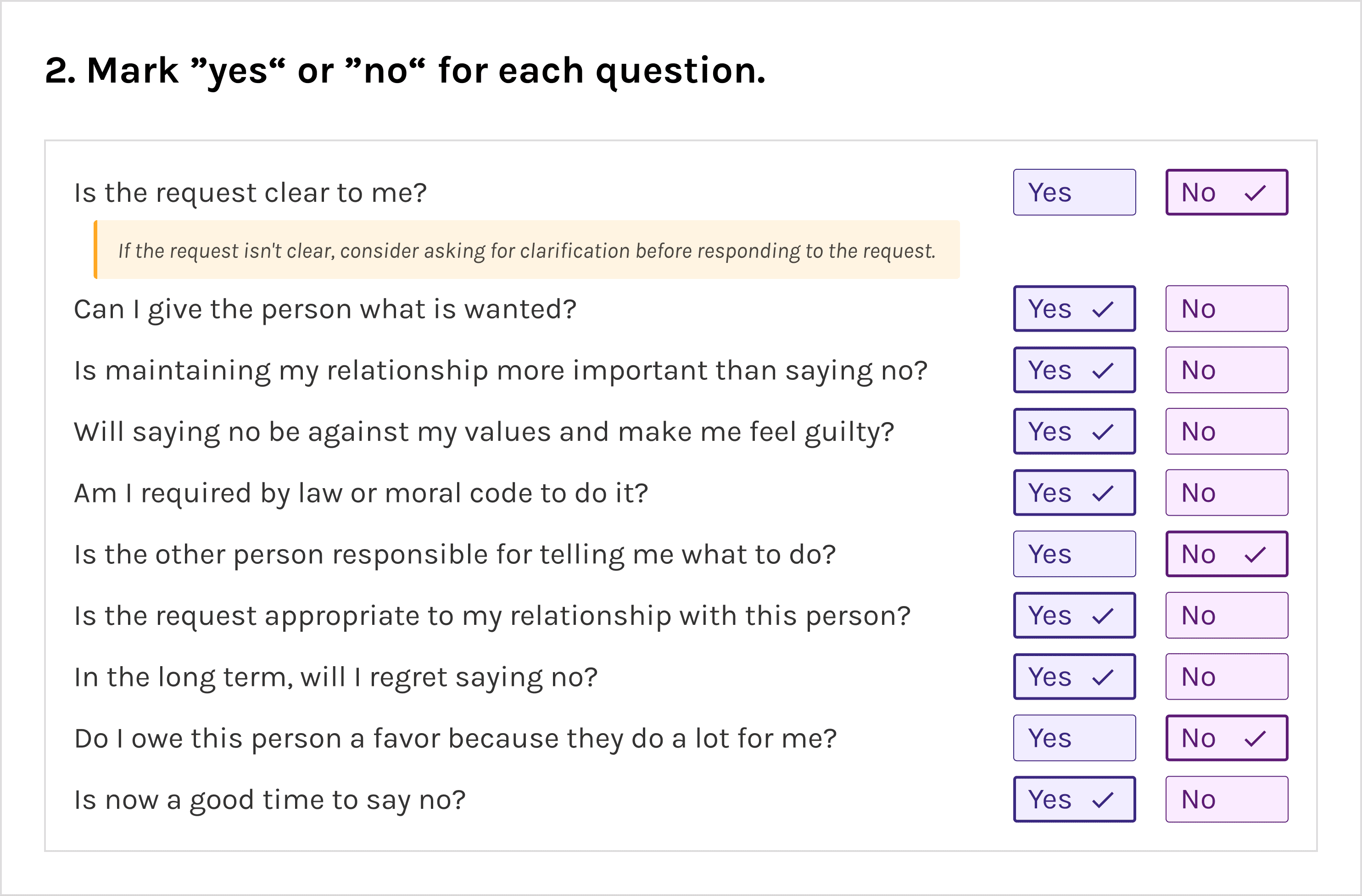This screenshot has height=896, width=1362.
Task: Select Yes for good time to say no
Action: [1074, 799]
